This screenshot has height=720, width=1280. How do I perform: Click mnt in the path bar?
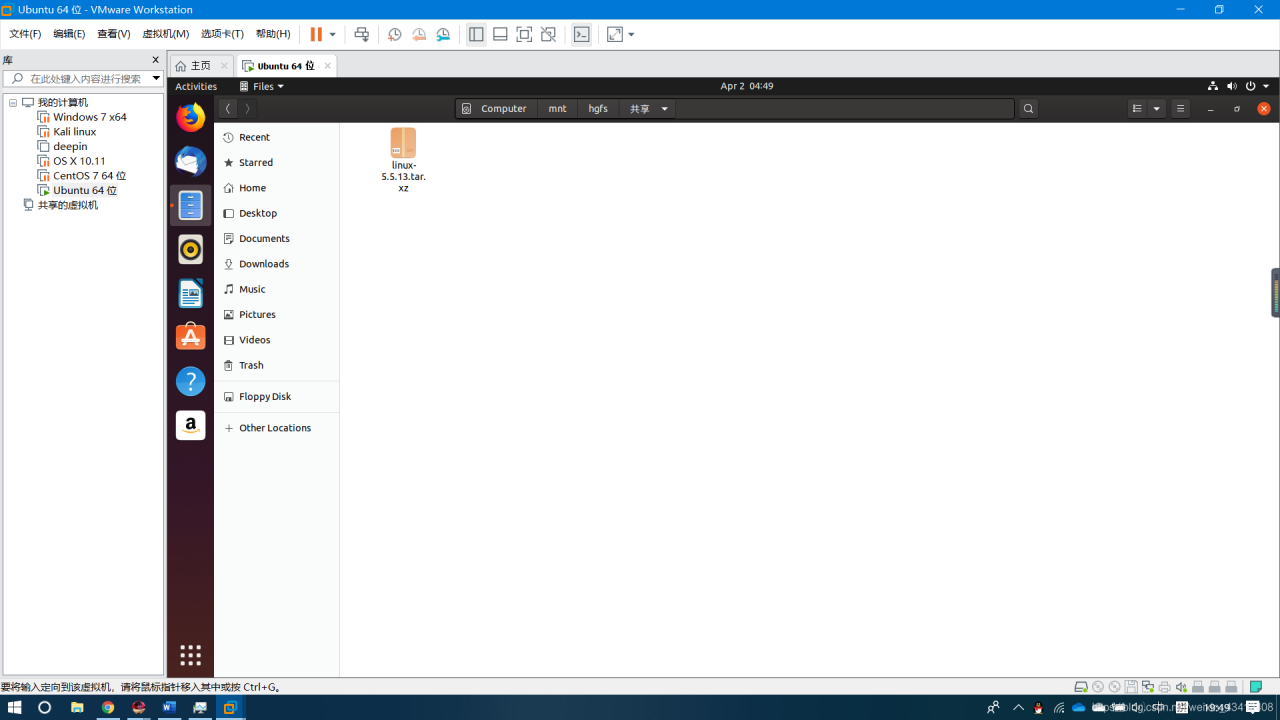557,108
